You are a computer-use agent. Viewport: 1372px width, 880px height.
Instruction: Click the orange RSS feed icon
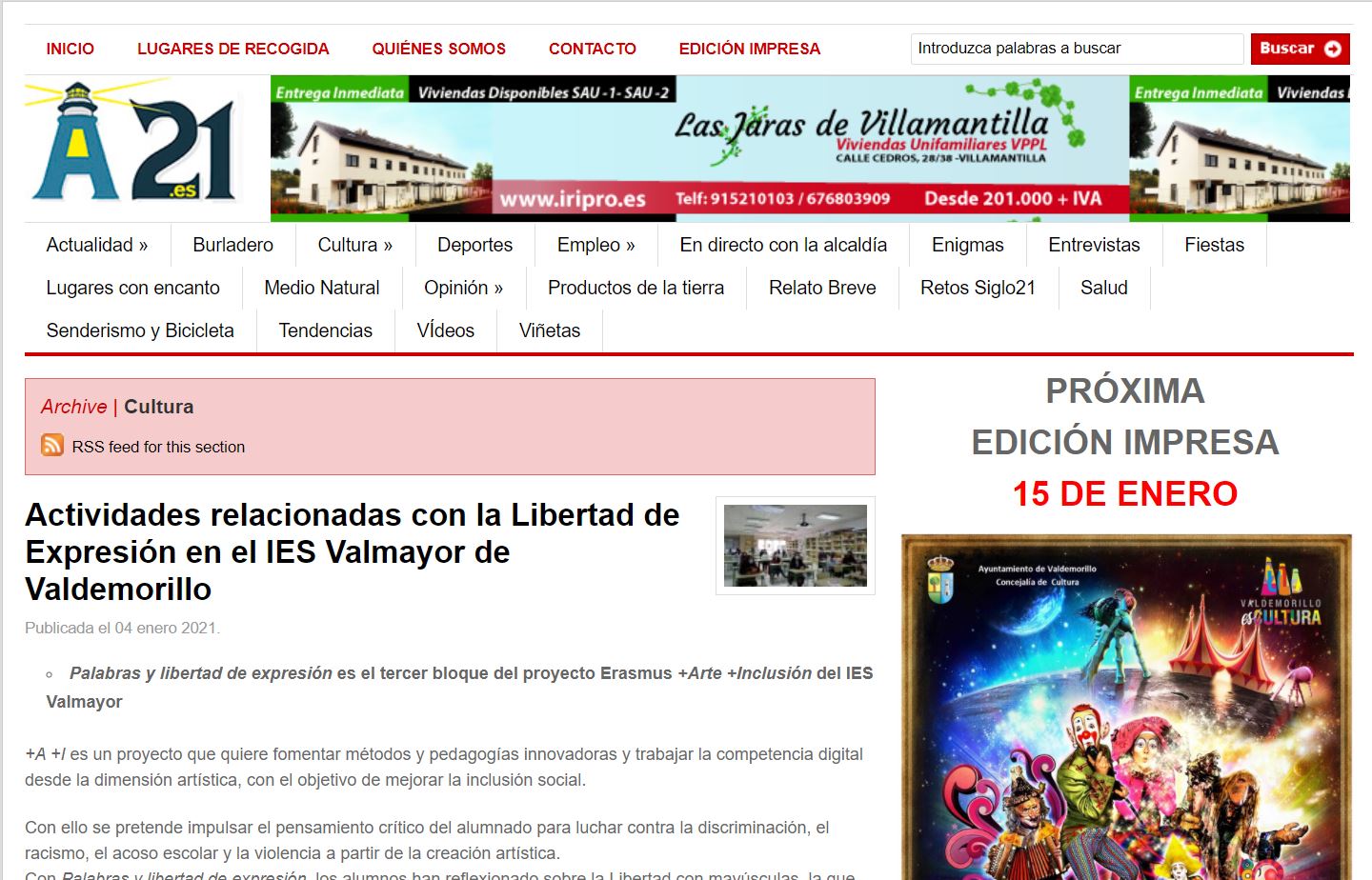[52, 446]
